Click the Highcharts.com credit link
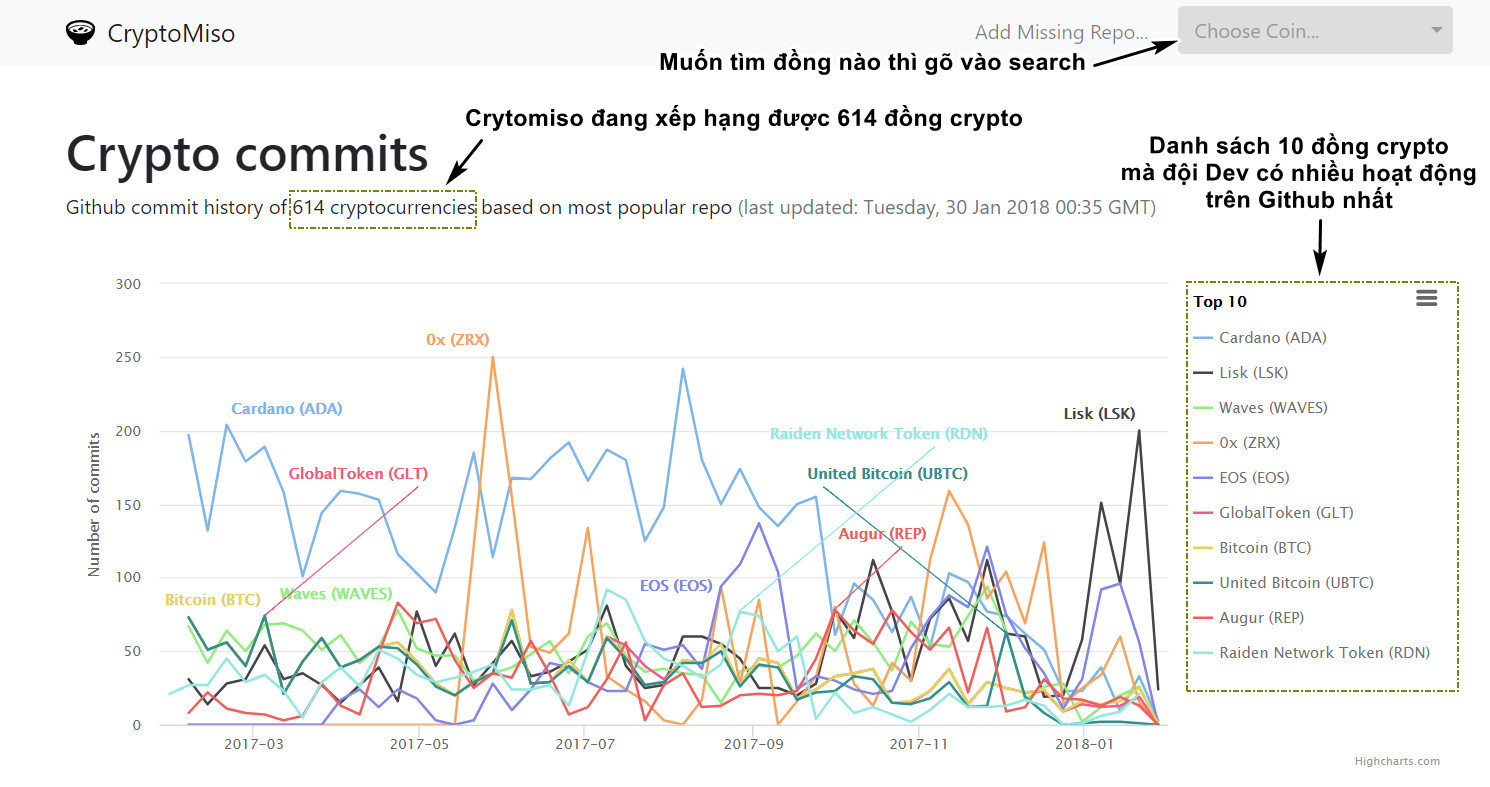Image resolution: width=1490 pixels, height=787 pixels. click(1397, 761)
